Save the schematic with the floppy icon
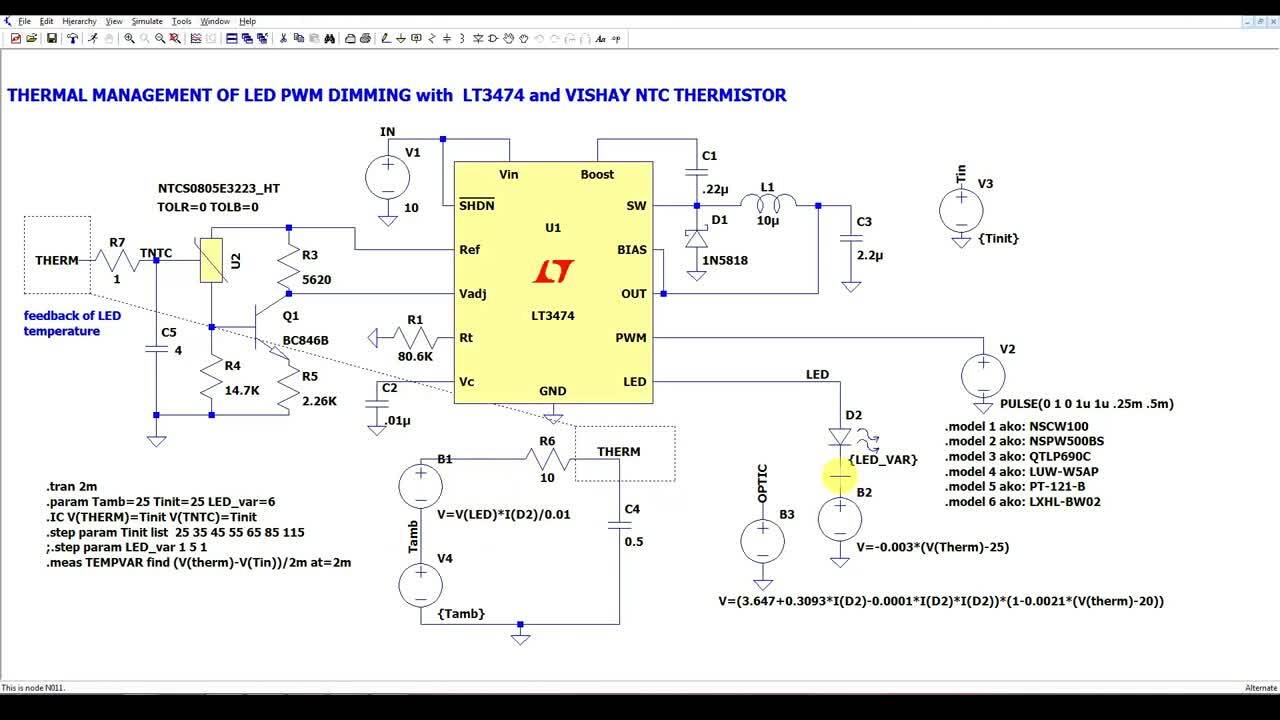 50,39
